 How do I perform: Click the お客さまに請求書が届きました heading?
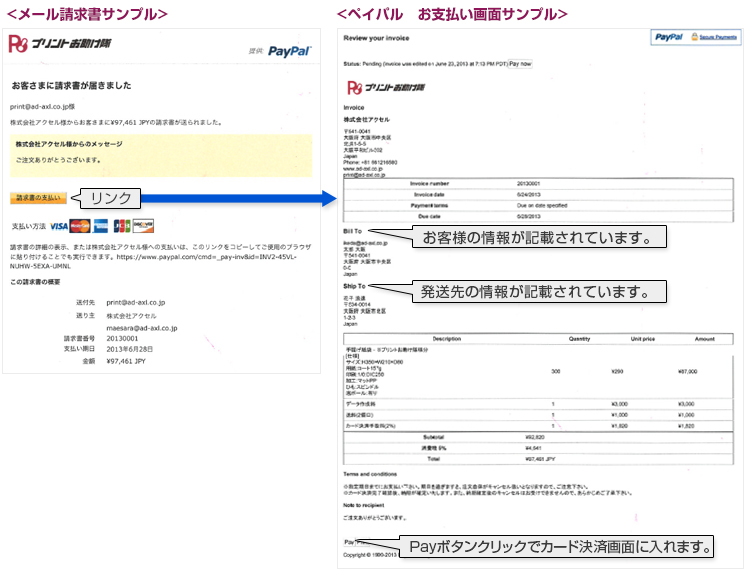click(71, 86)
